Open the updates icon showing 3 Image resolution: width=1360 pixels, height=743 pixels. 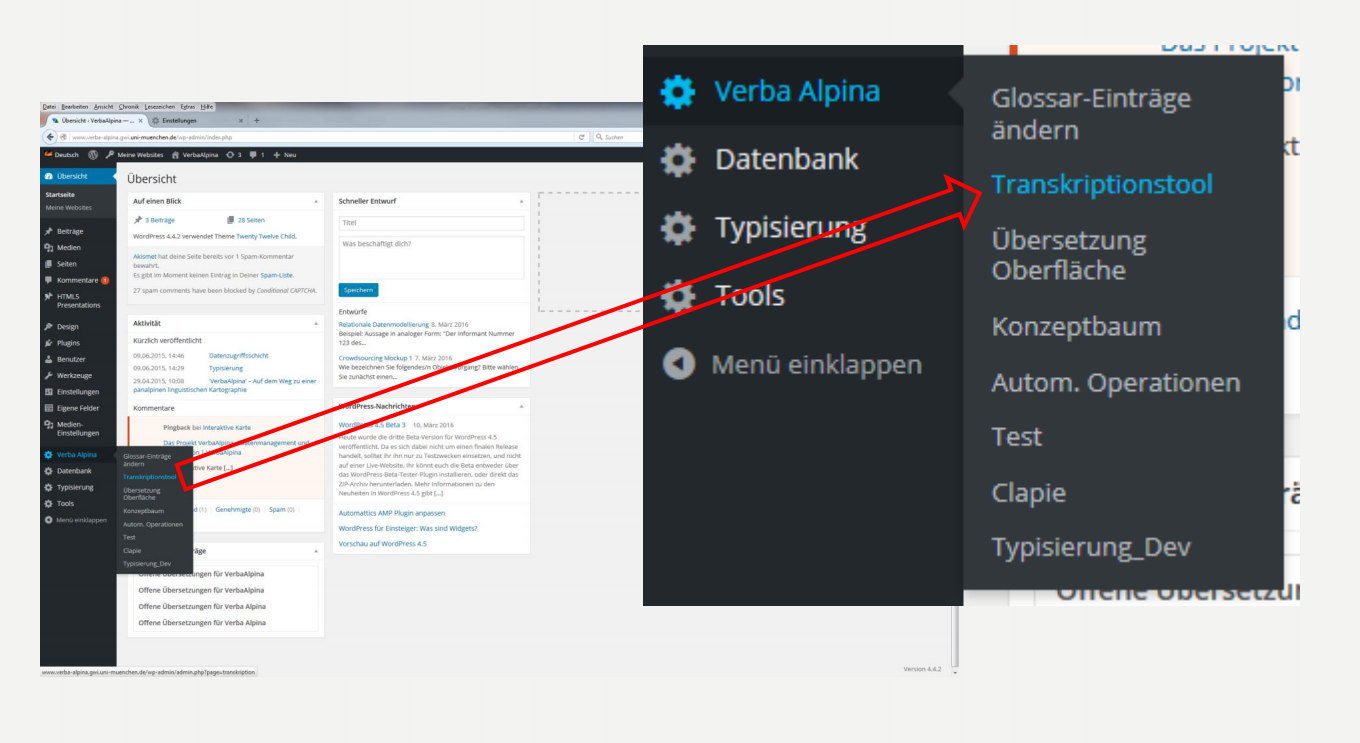tap(234, 155)
